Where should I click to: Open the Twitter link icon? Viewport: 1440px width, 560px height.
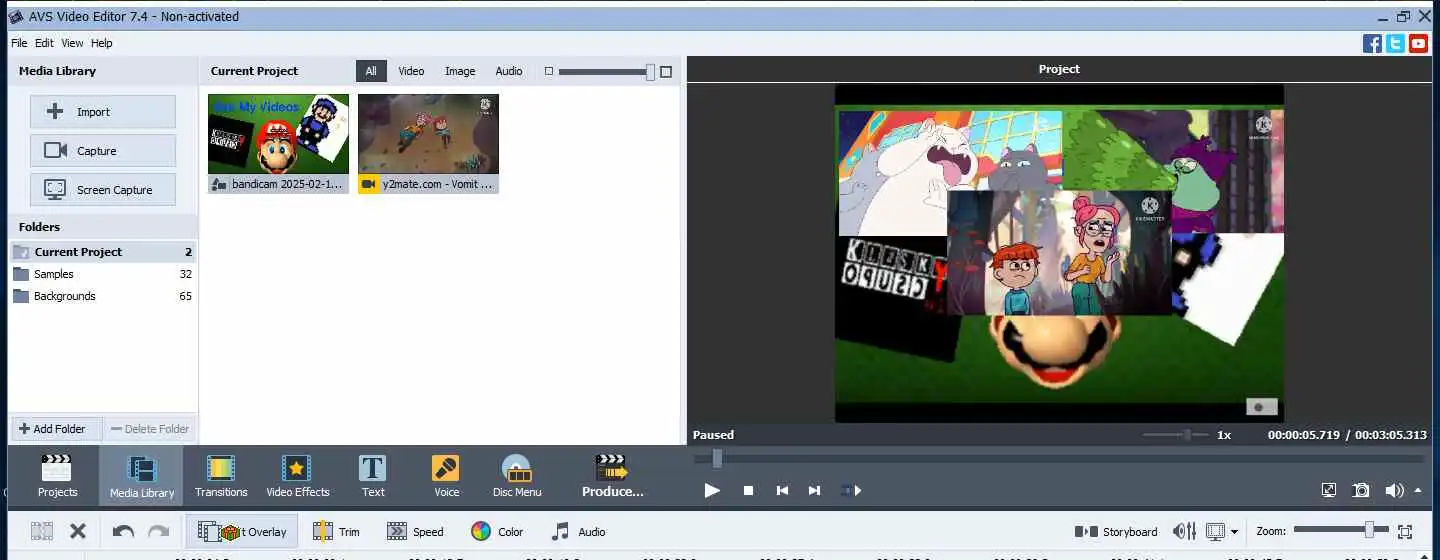[x=1395, y=43]
